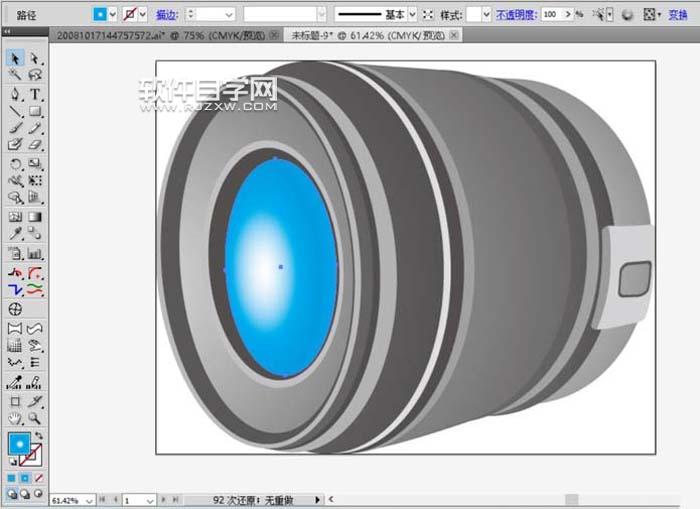This screenshot has height=509, width=700.
Task: Click the large blue Fill color swatch
Action: click(x=18, y=444)
